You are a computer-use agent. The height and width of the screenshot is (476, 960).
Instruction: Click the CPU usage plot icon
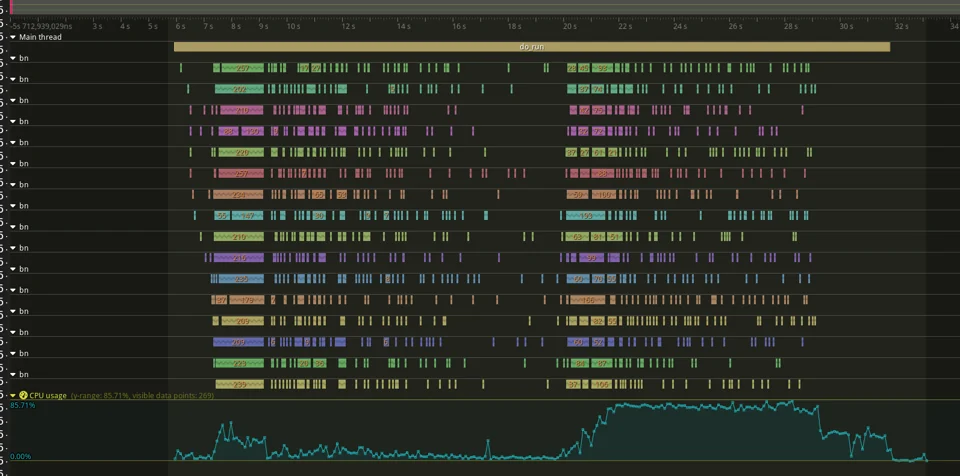(23, 396)
